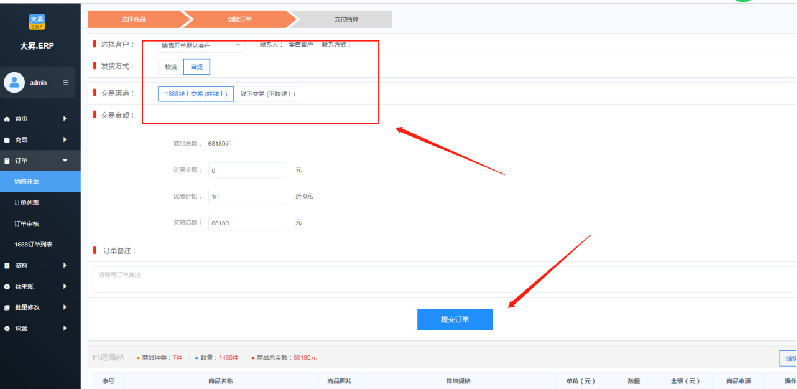Click icon of menu directly below 1688订单列表
This screenshot has width=797, height=389.
point(7,265)
